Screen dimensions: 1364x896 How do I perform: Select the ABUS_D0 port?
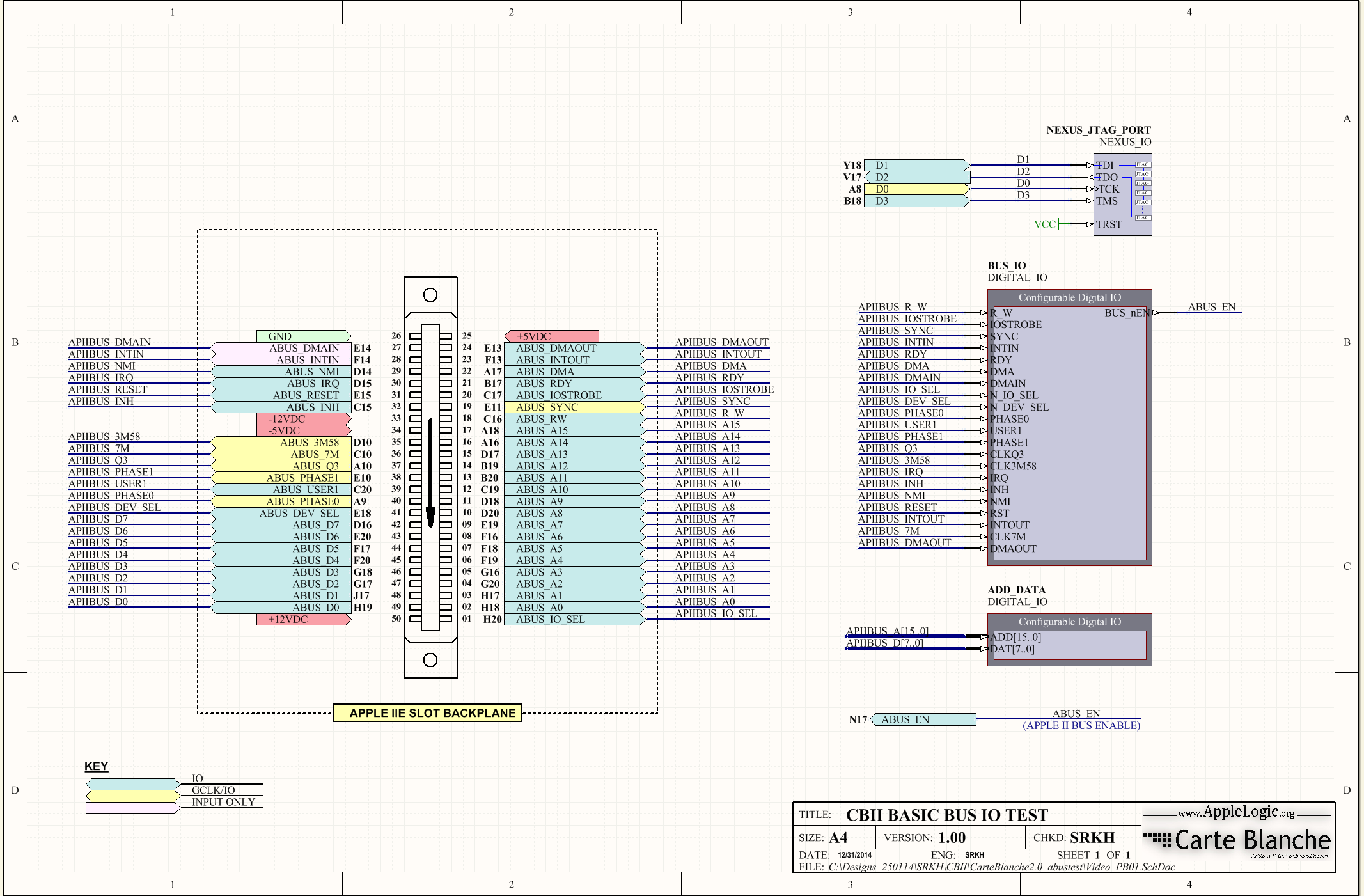[x=281, y=608]
